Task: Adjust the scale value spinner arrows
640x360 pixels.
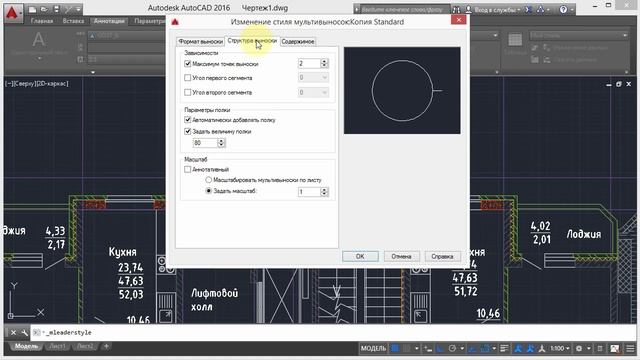Action: [324, 192]
